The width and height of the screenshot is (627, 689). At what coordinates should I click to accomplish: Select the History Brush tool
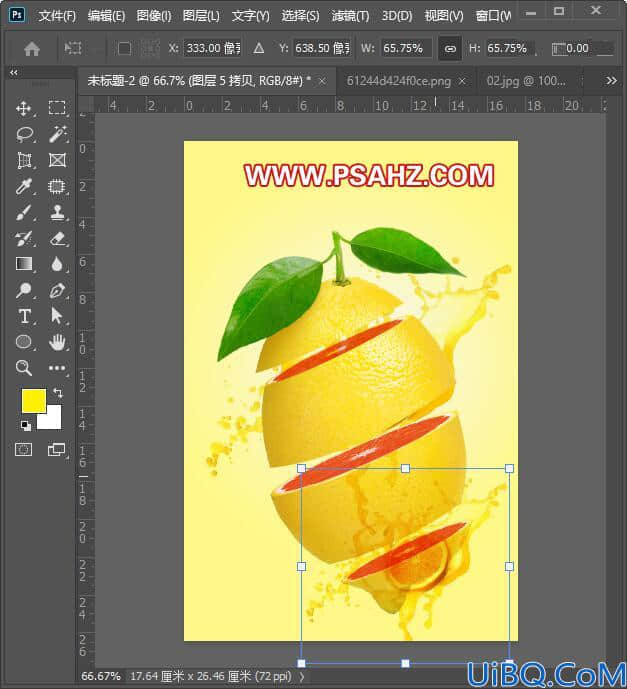click(x=24, y=239)
